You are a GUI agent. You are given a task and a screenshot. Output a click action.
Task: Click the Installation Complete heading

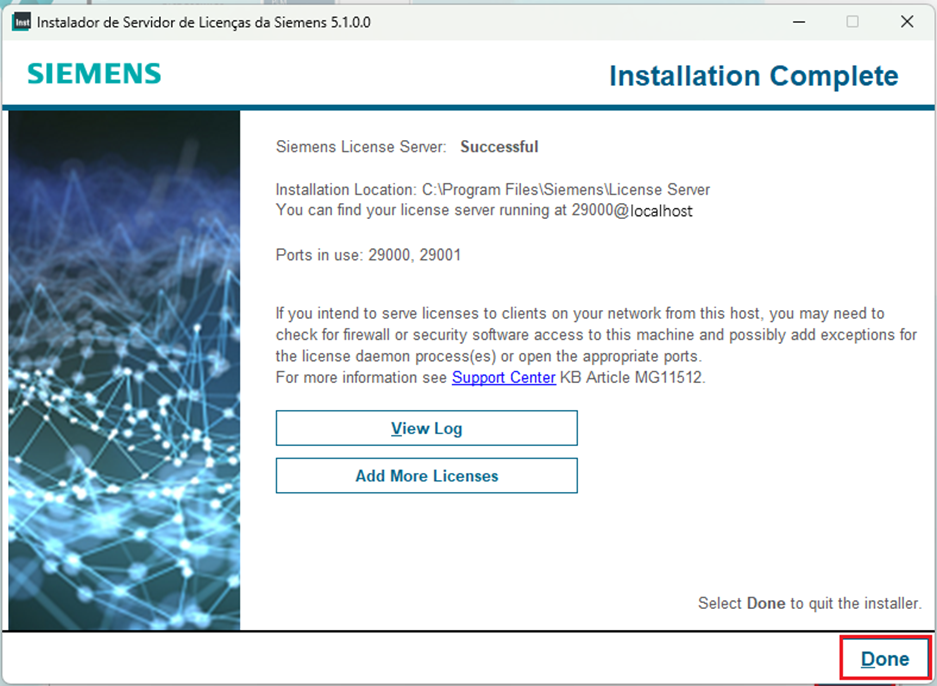coord(753,76)
